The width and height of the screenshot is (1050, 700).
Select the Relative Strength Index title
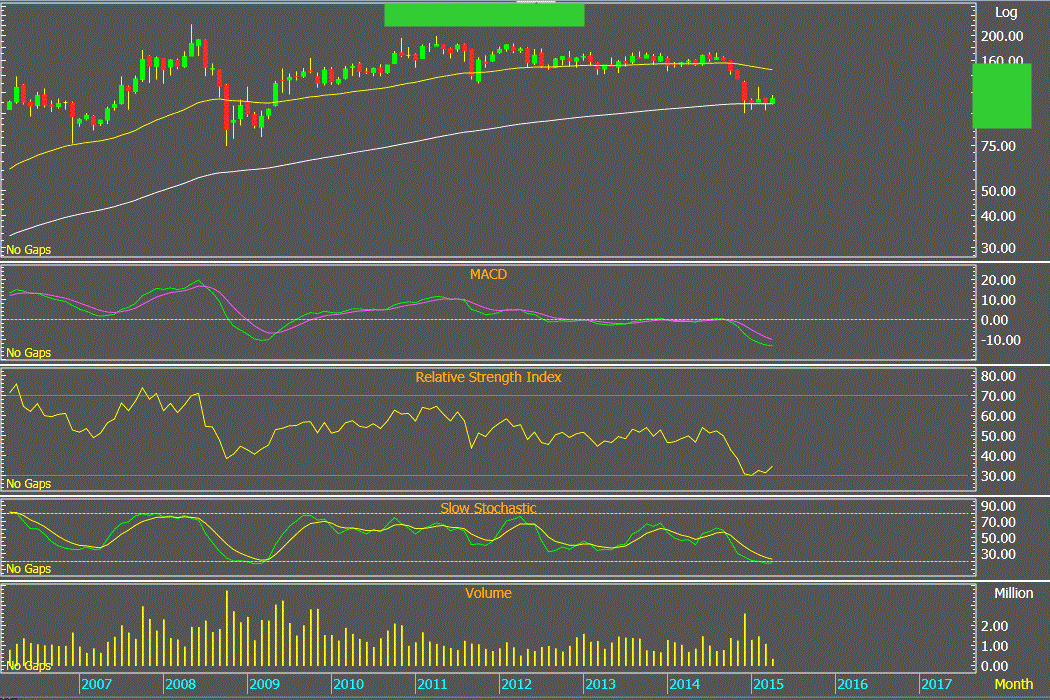(x=488, y=377)
